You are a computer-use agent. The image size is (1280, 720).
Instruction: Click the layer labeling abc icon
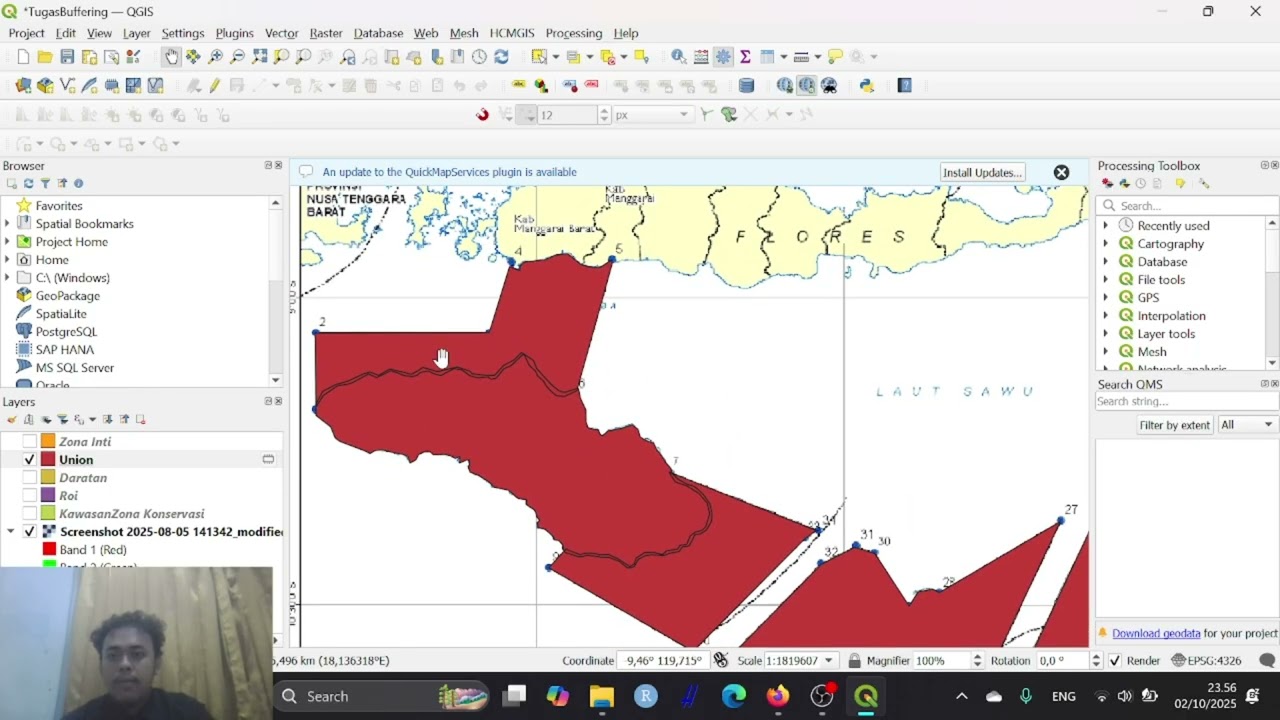[x=518, y=86]
